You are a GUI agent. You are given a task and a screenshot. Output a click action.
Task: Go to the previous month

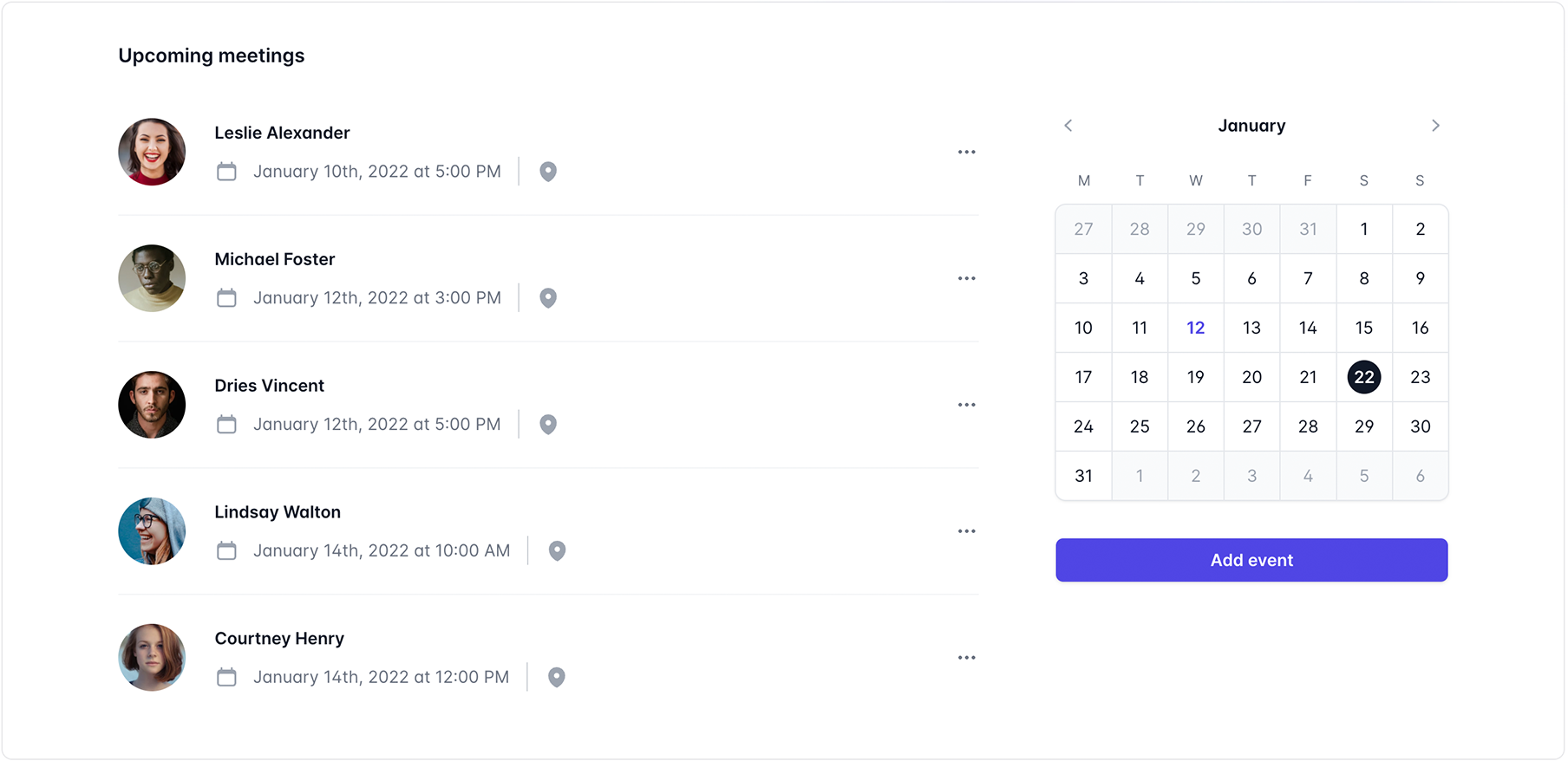tap(1068, 126)
